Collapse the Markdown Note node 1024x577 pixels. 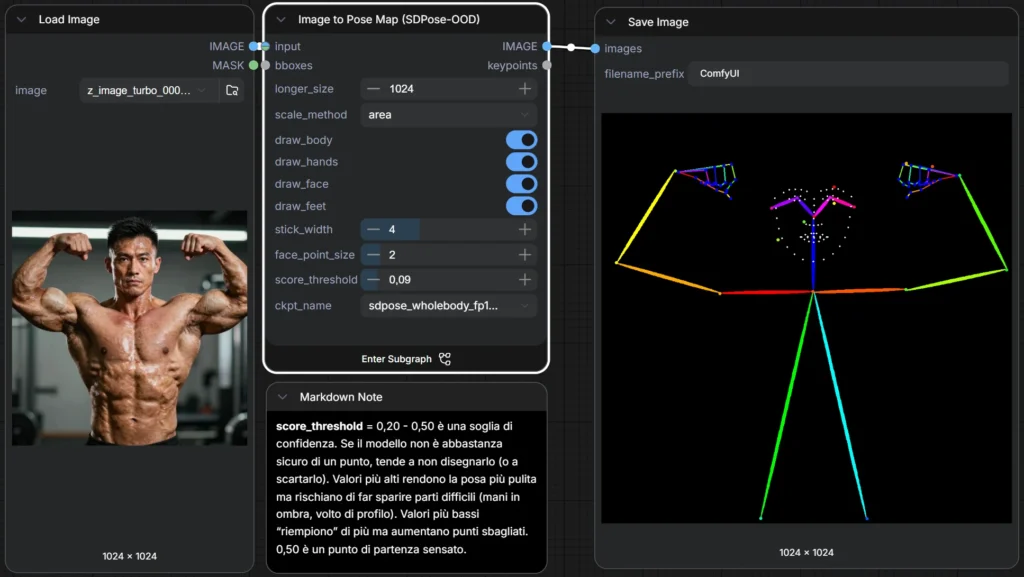tap(283, 397)
